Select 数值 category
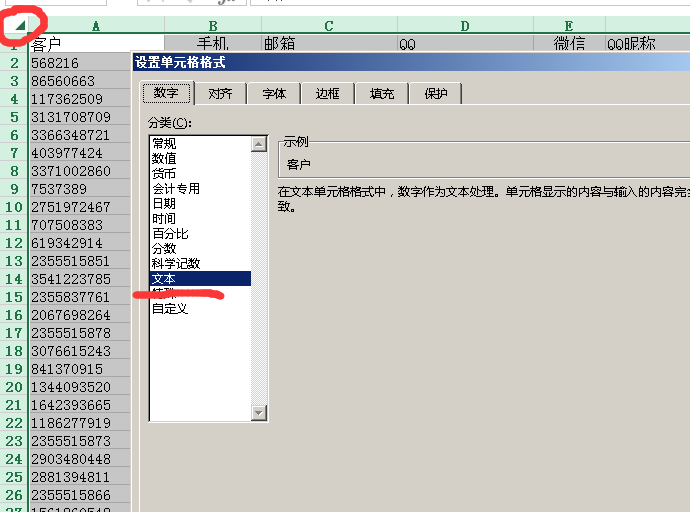Image resolution: width=690 pixels, height=512 pixels. tap(164, 158)
